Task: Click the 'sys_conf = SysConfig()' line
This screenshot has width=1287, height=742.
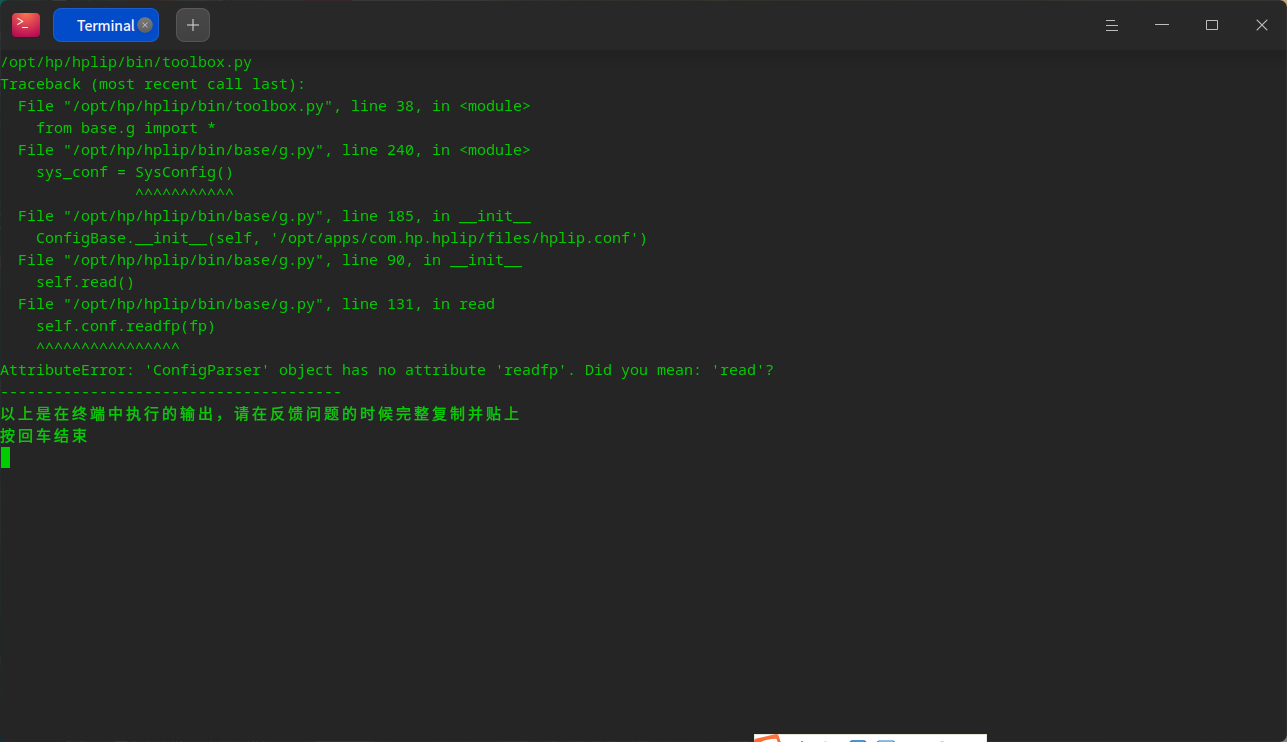Action: click(x=135, y=172)
